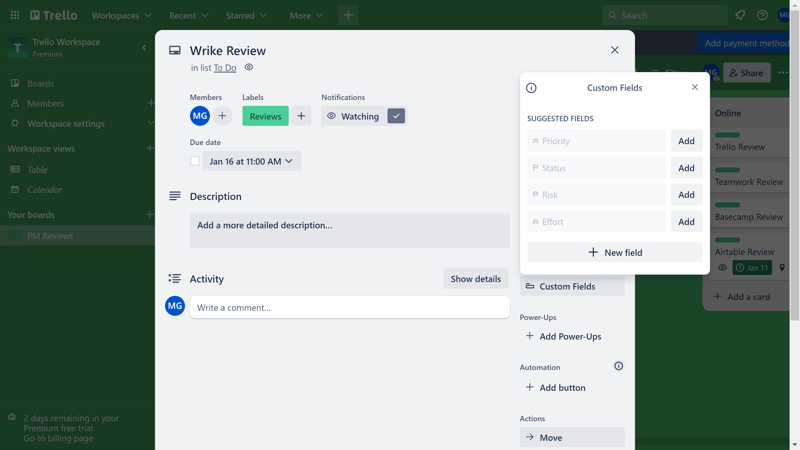Click the create plus button in top bar

(x=348, y=15)
